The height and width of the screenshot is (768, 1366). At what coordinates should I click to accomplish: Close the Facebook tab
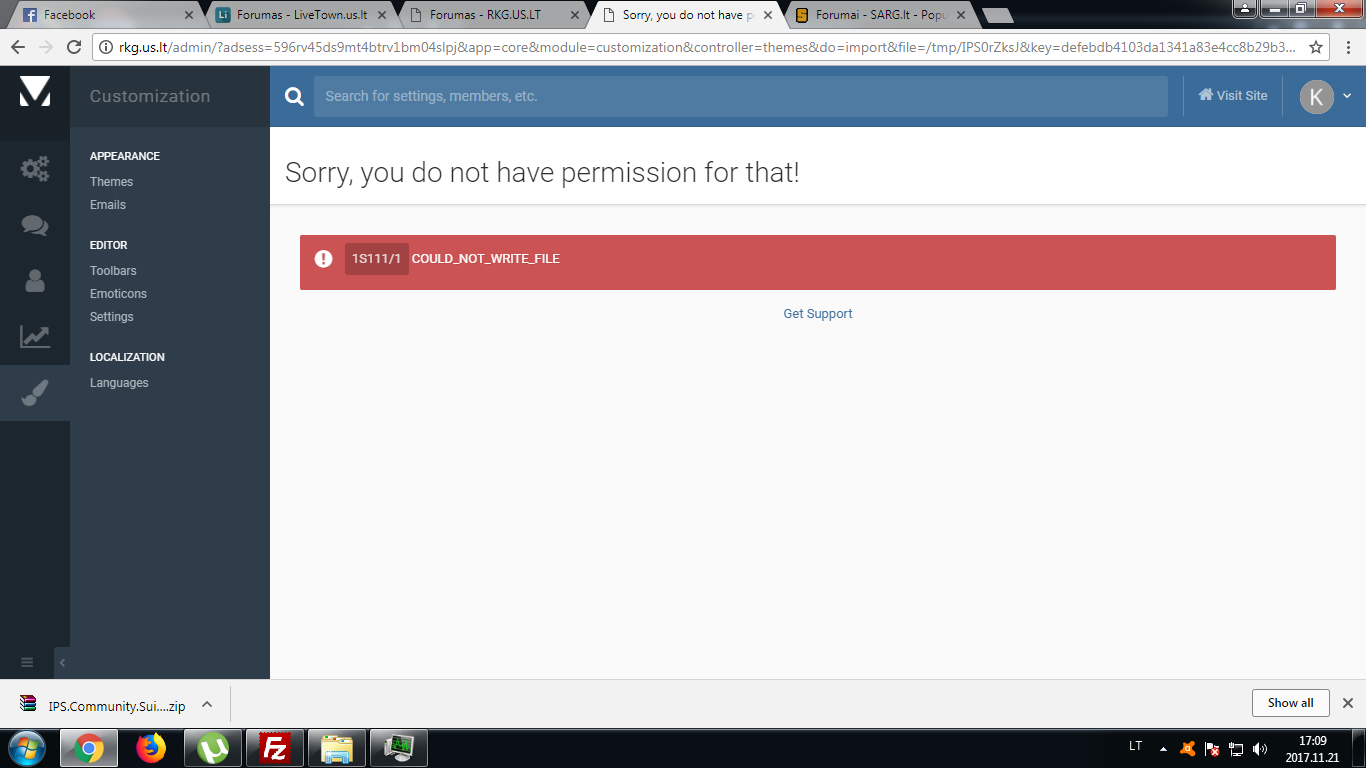pyautogui.click(x=189, y=15)
